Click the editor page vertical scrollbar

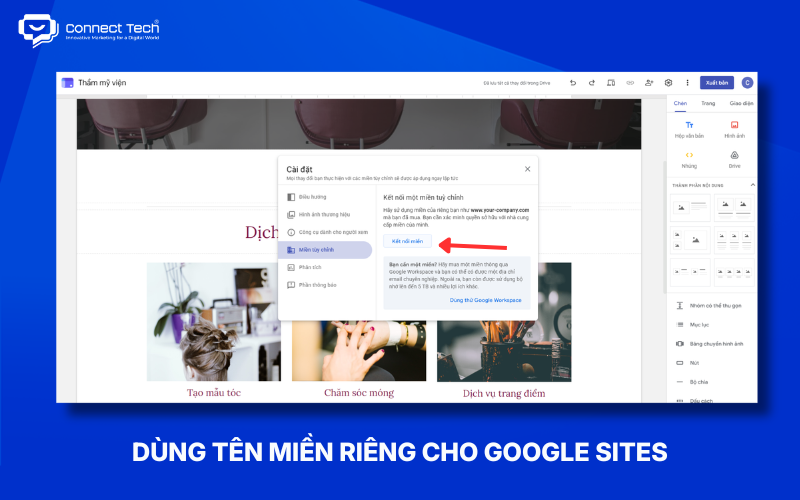click(664, 227)
